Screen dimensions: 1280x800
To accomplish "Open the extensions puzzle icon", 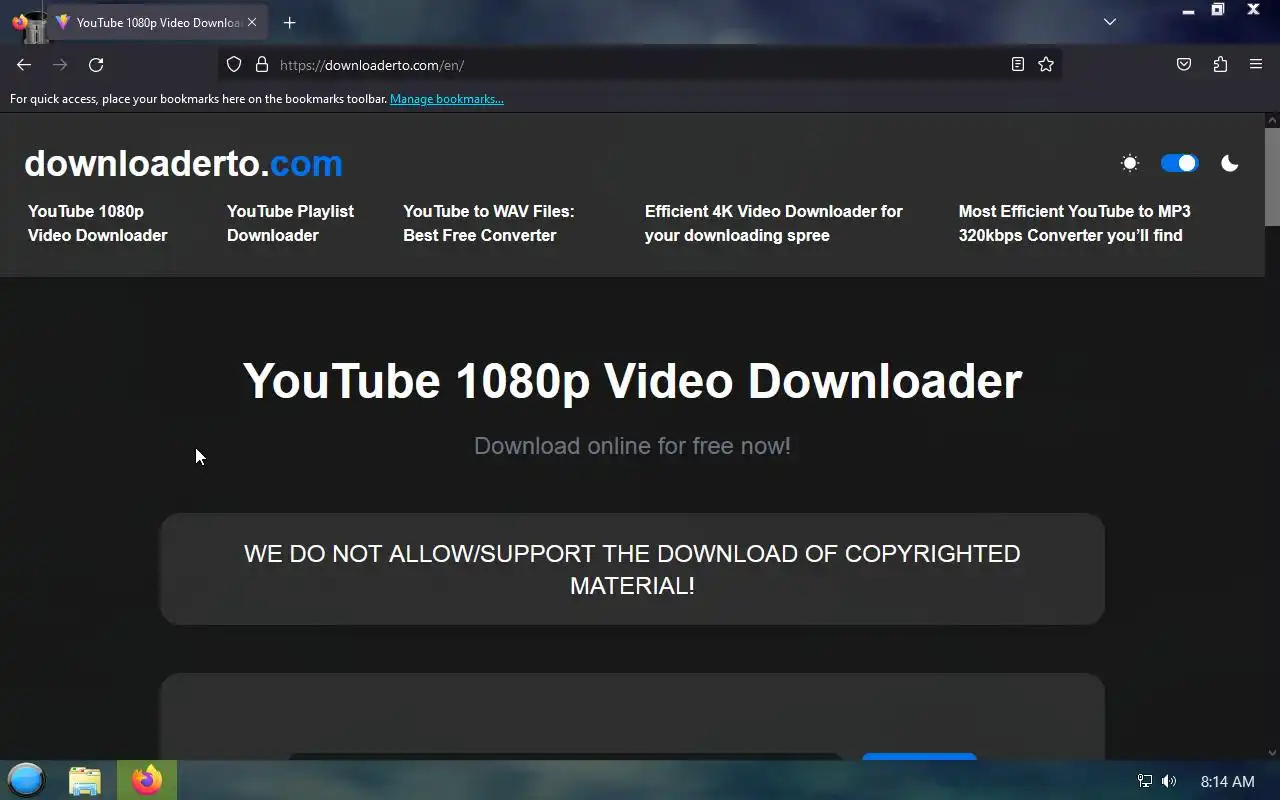I will click(x=1220, y=65).
